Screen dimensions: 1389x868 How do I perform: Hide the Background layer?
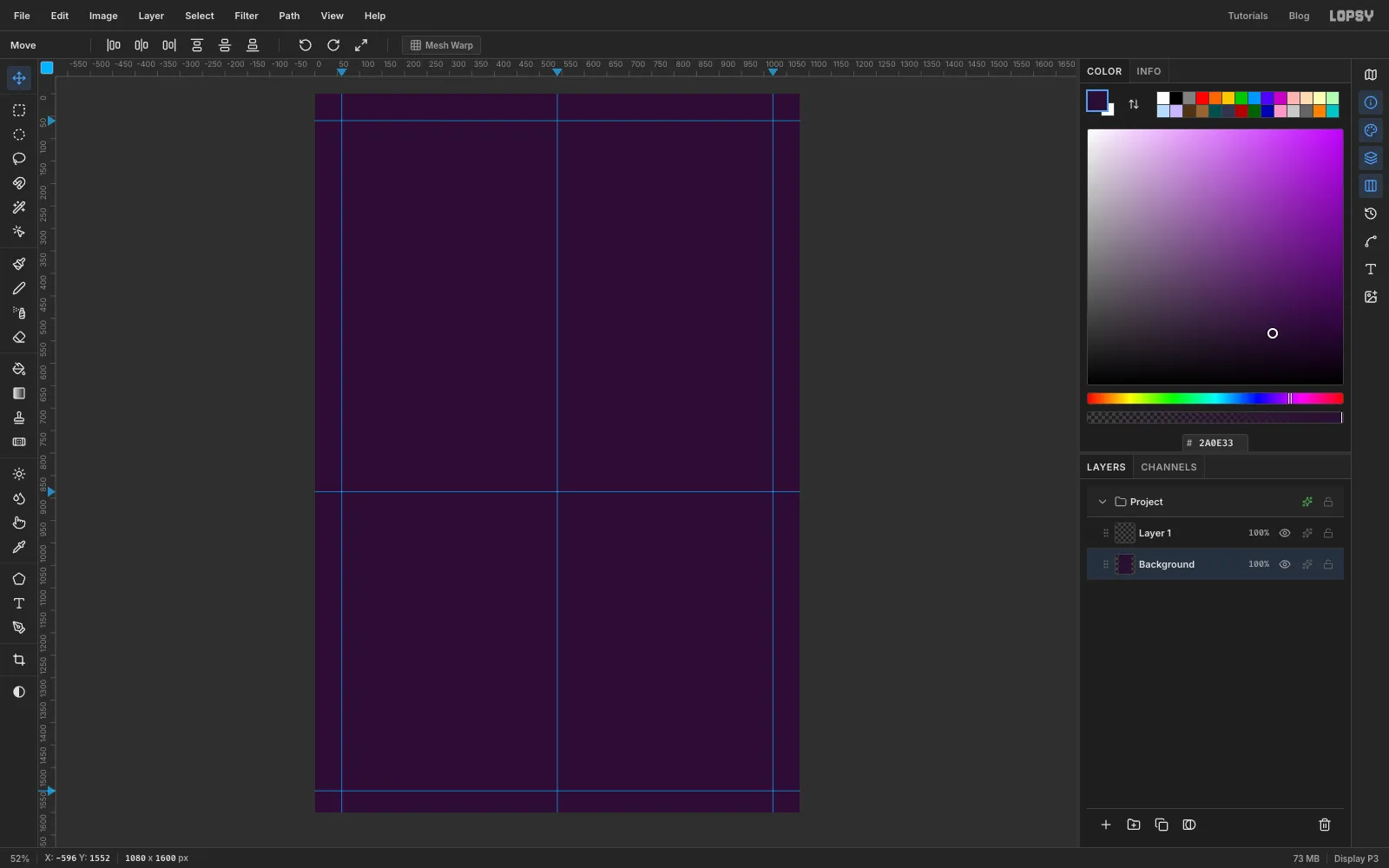(1285, 564)
